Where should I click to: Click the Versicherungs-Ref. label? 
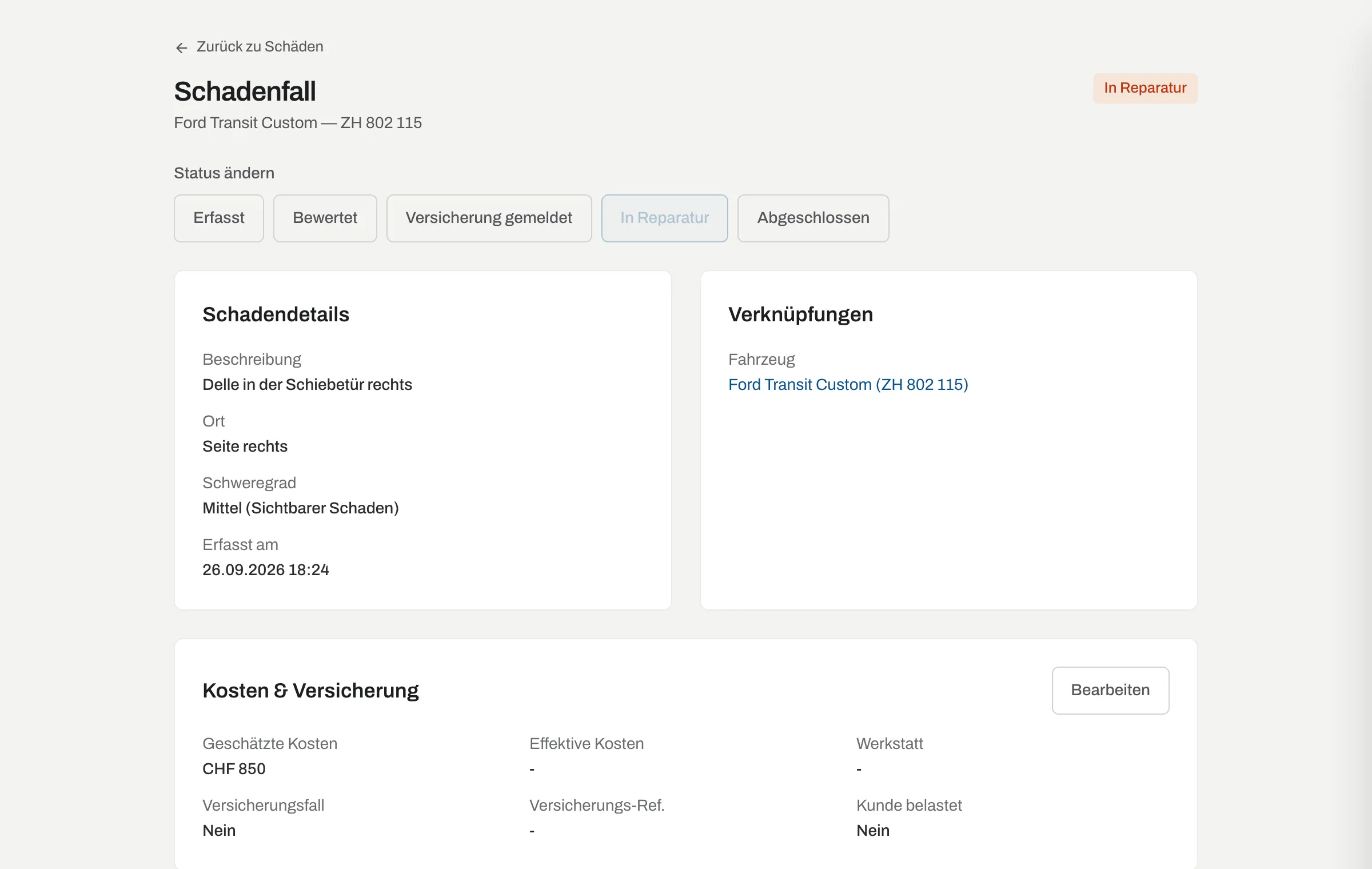coord(597,806)
